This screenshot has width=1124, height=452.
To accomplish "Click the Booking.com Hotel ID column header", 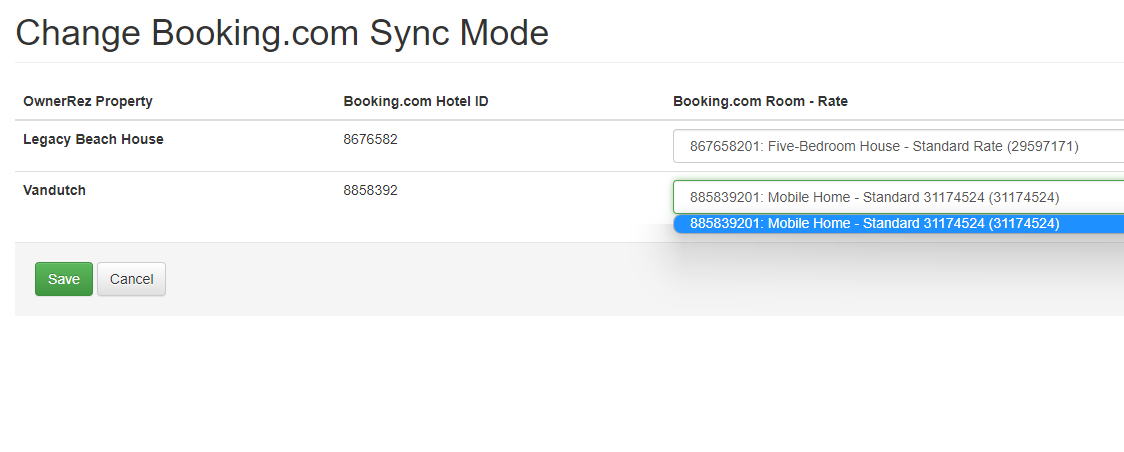I will pos(415,101).
